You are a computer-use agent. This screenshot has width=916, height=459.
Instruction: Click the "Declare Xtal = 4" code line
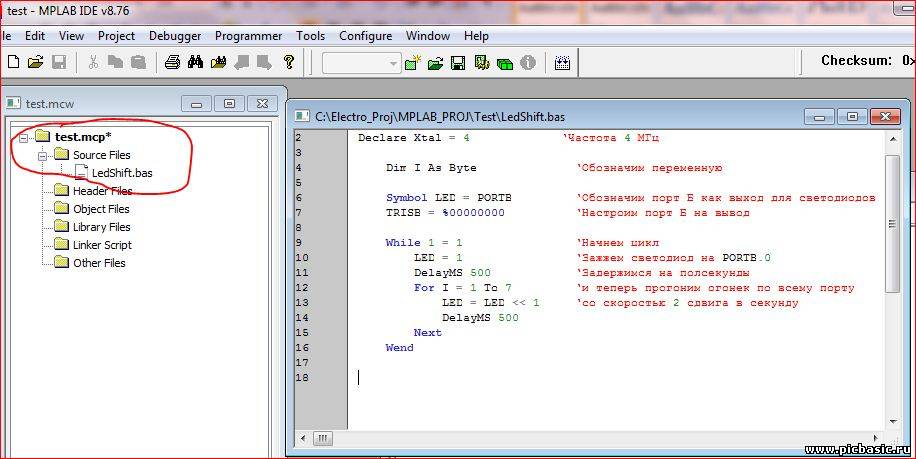point(414,138)
